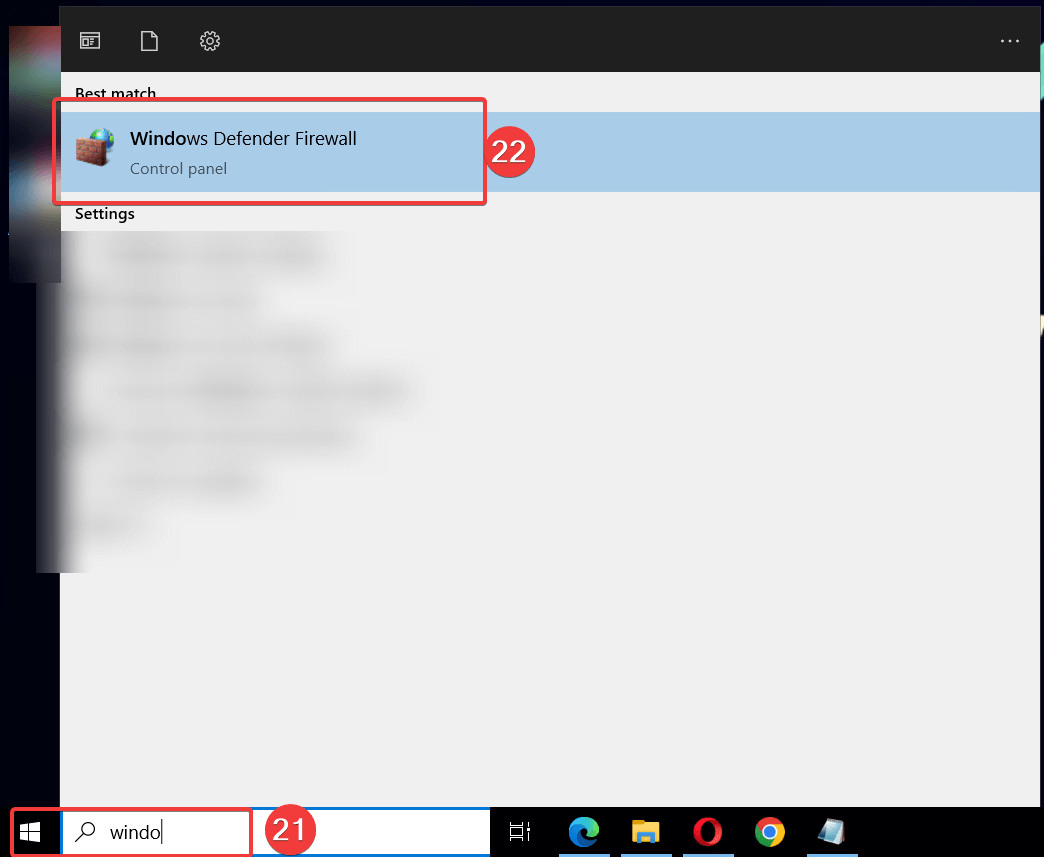Launch Opera browser from the taskbar
Viewport: 1044px width, 857px height.
[707, 832]
